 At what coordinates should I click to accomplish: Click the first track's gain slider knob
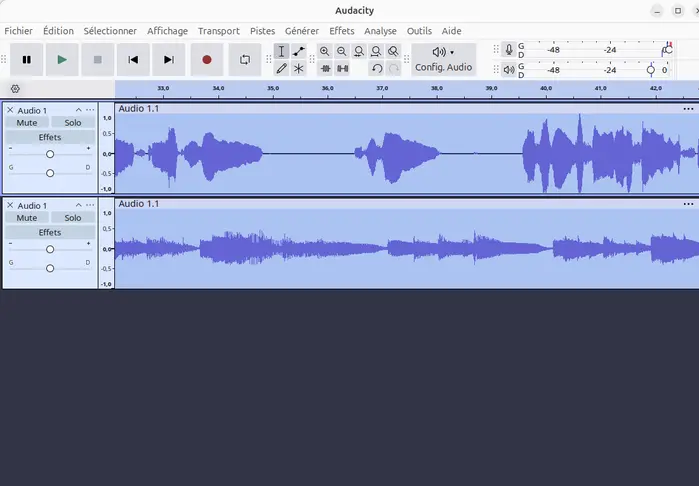[50, 154]
